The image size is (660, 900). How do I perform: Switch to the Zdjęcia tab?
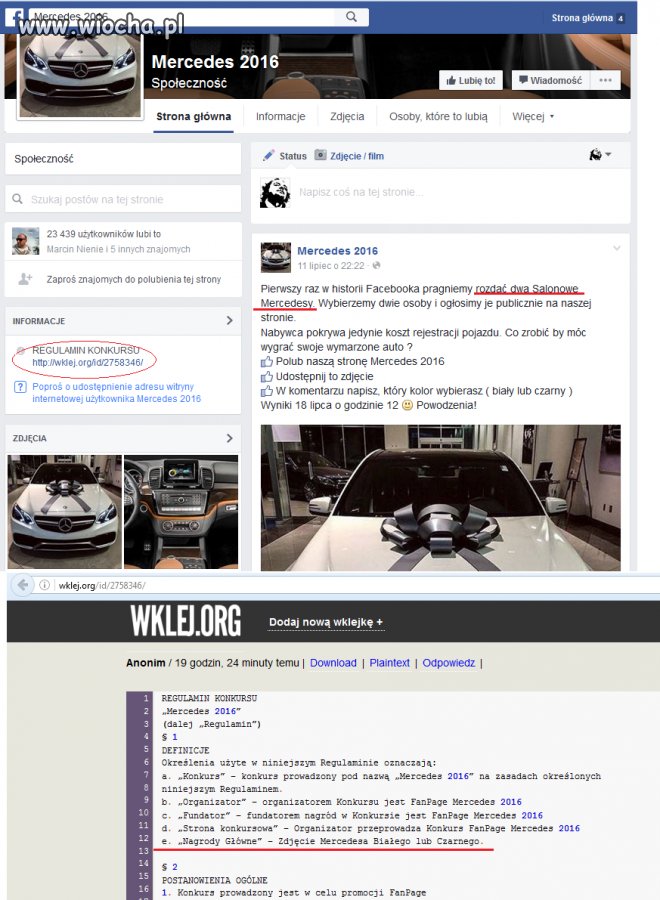pyautogui.click(x=347, y=117)
